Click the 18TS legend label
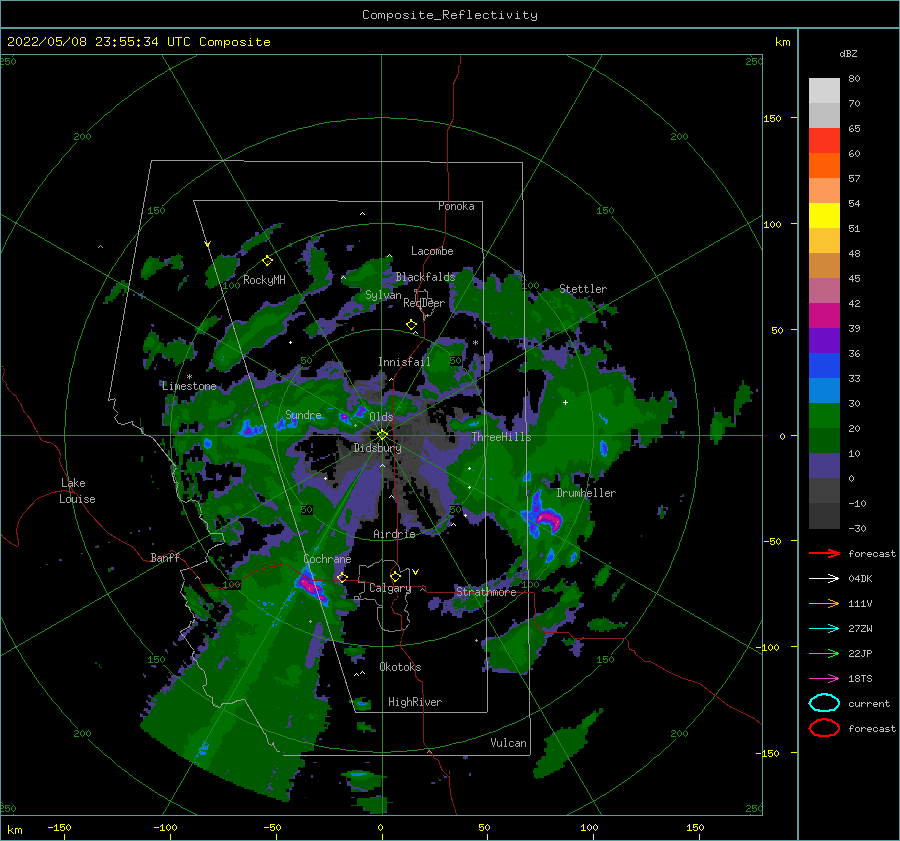900x841 pixels. (860, 679)
